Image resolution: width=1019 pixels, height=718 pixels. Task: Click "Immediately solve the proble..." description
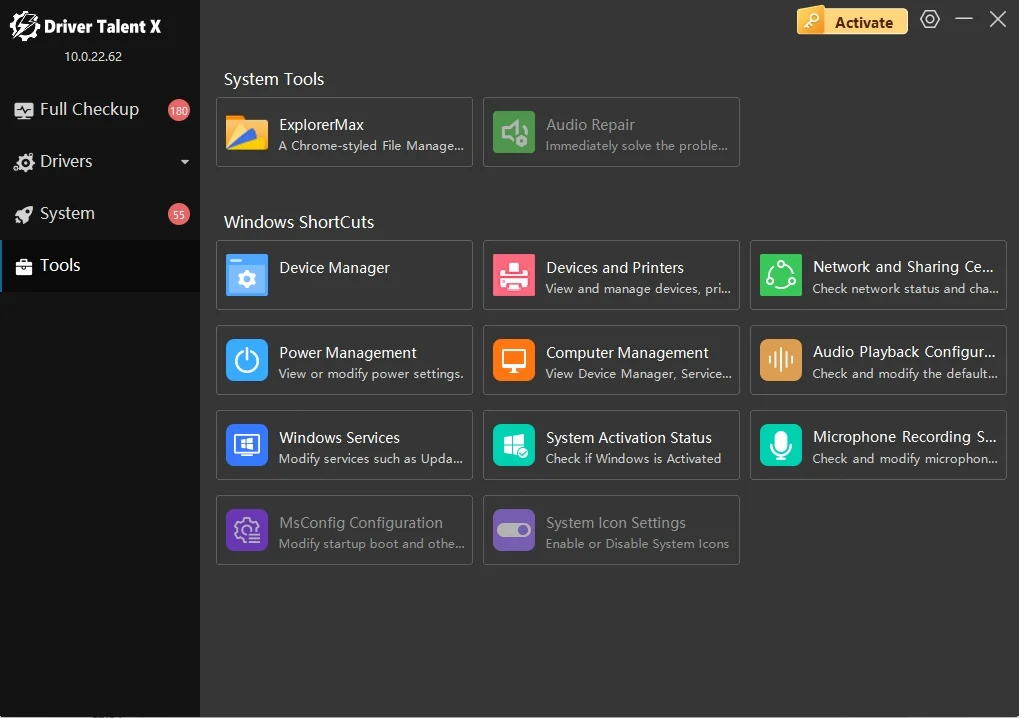636,146
